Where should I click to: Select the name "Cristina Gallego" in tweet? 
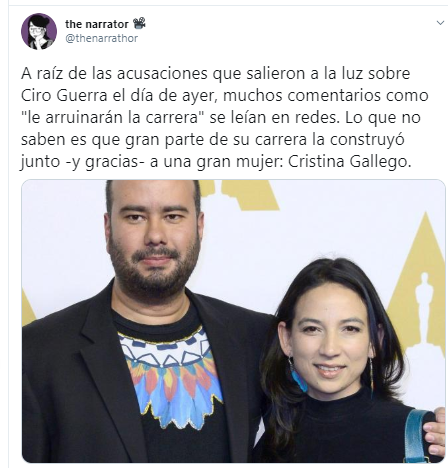349,162
